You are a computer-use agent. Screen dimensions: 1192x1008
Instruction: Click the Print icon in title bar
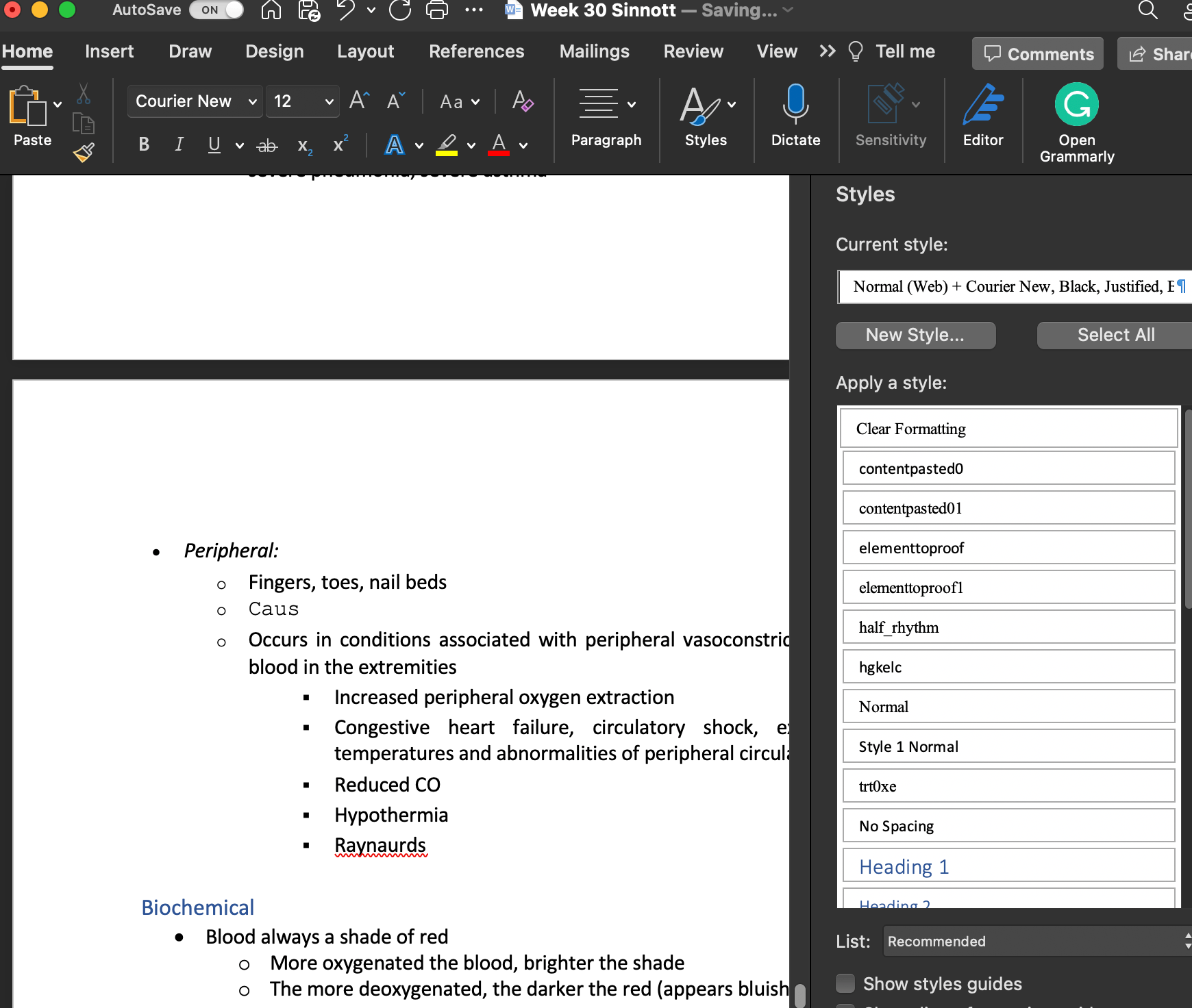tap(436, 10)
